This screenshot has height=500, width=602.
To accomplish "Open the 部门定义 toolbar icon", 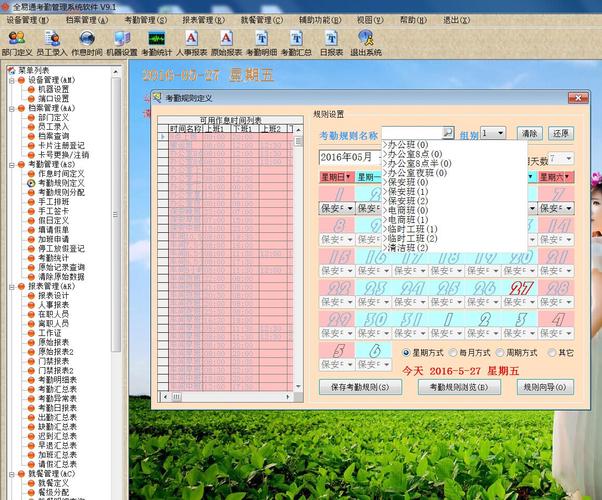I will point(17,43).
